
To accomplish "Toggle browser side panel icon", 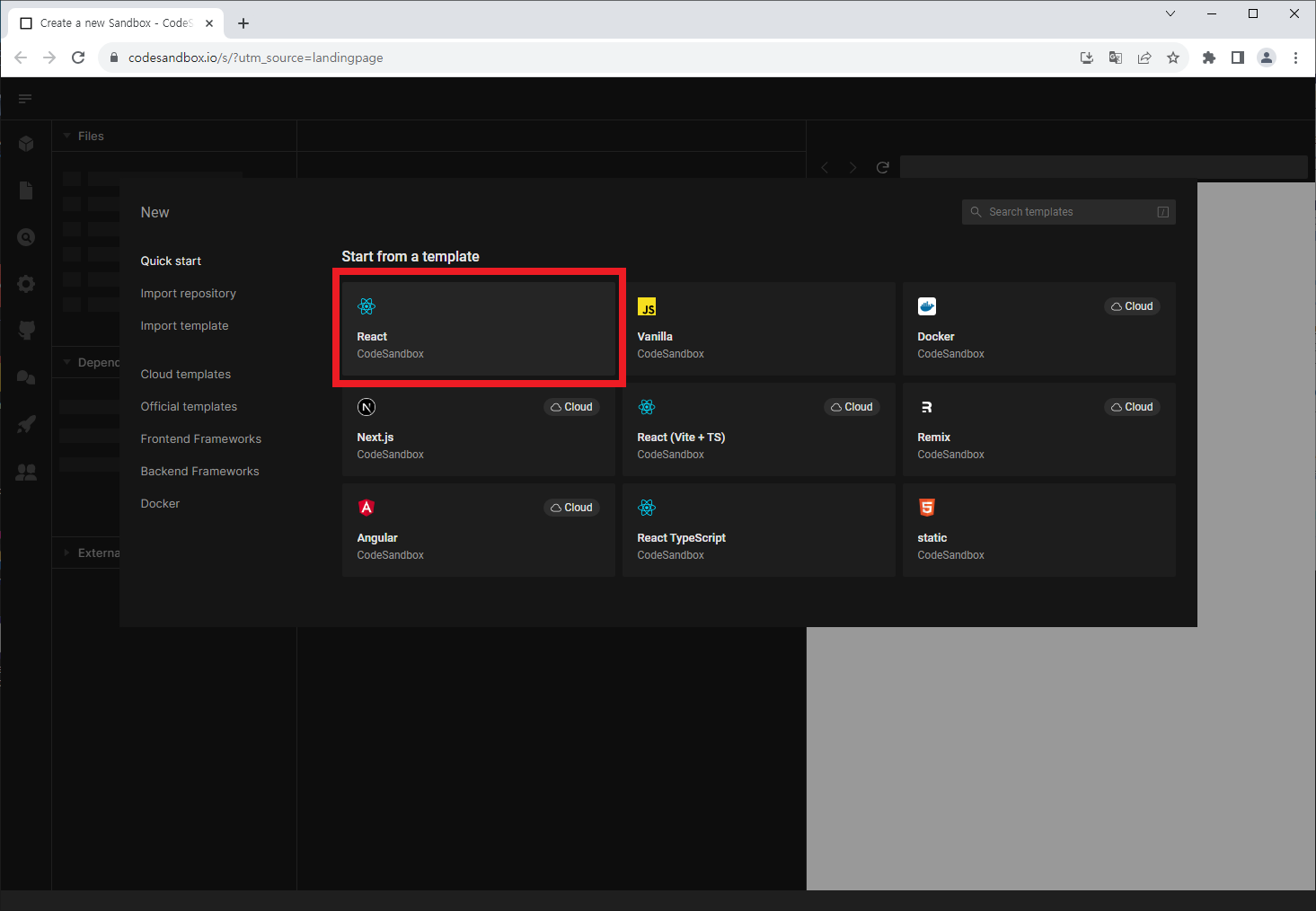I will (x=1238, y=57).
